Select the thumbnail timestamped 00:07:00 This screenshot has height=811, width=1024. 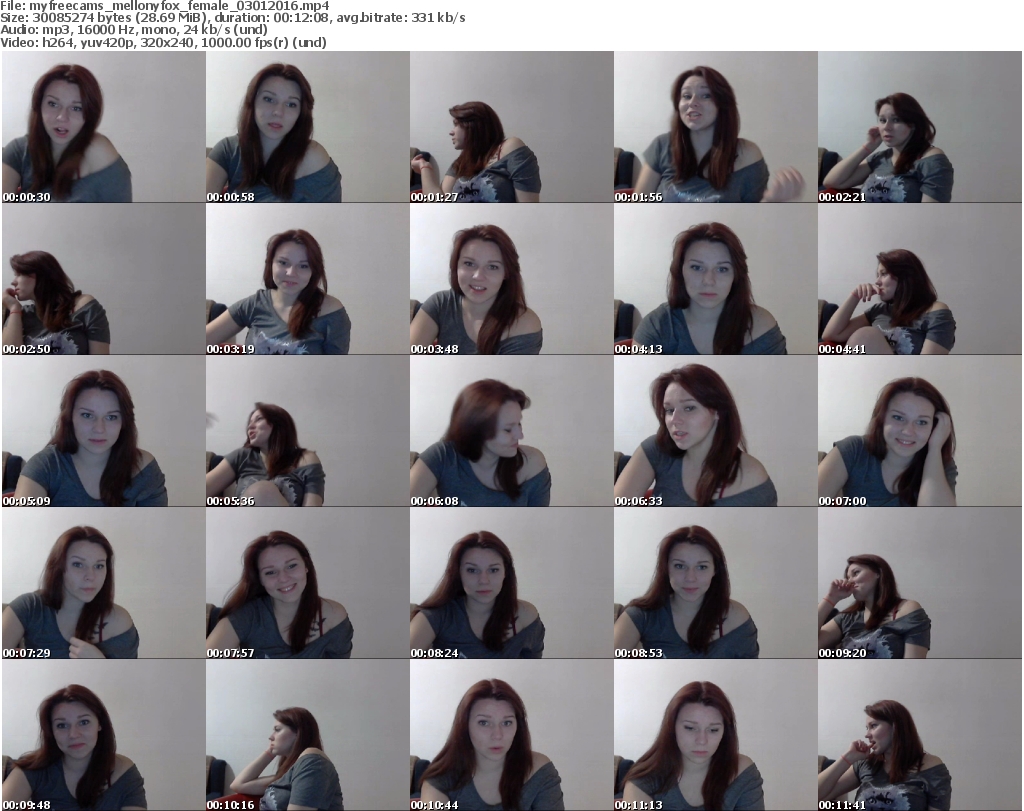(x=920, y=431)
